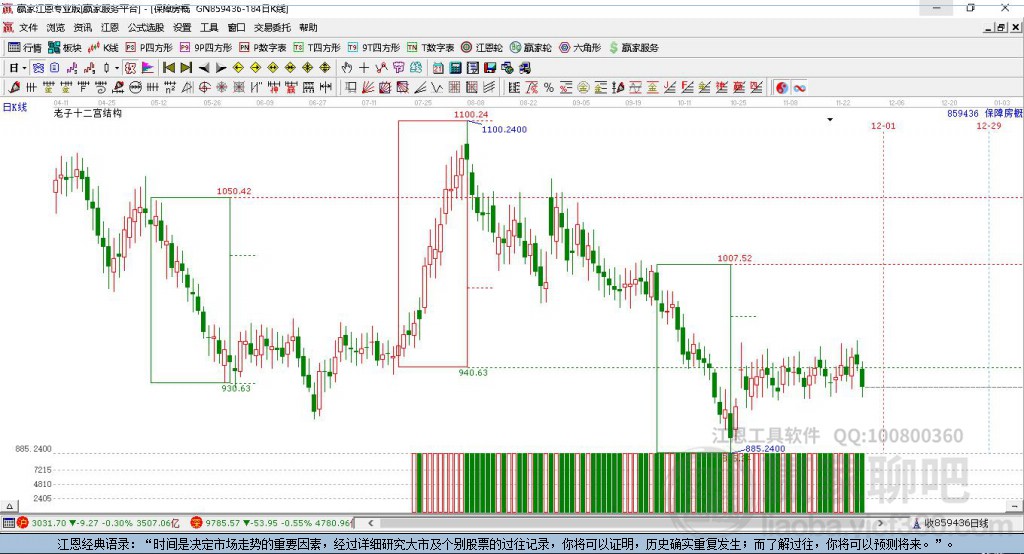The height and width of the screenshot is (554, 1024).
Task: Open the 江恩轮 Gann wheel
Action: click(482, 48)
